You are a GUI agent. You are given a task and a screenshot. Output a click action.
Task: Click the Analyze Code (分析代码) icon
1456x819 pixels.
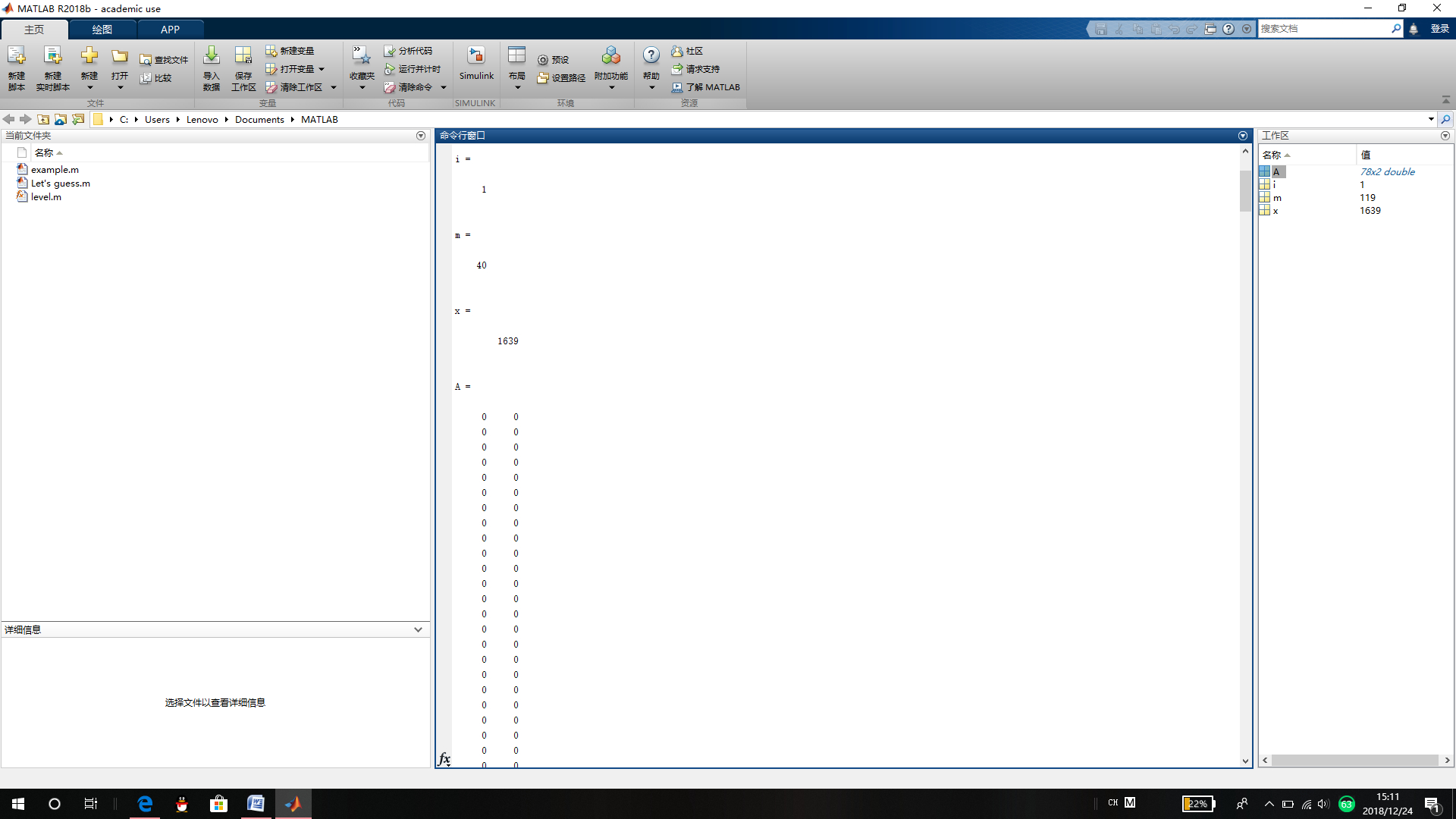[x=390, y=51]
